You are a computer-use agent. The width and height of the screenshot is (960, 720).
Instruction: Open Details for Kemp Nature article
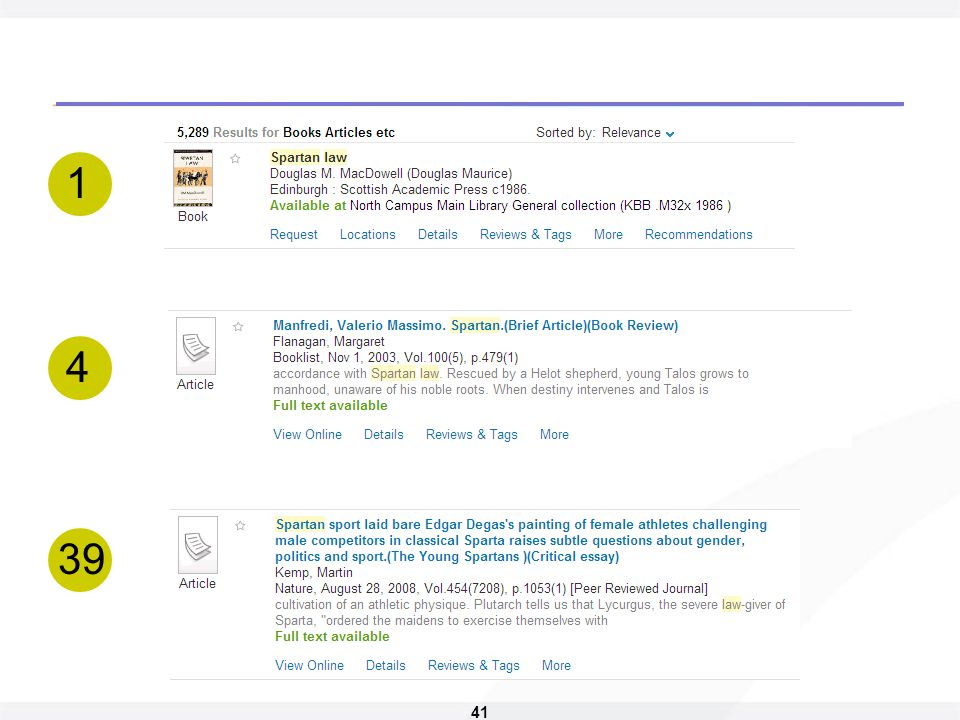click(x=386, y=665)
